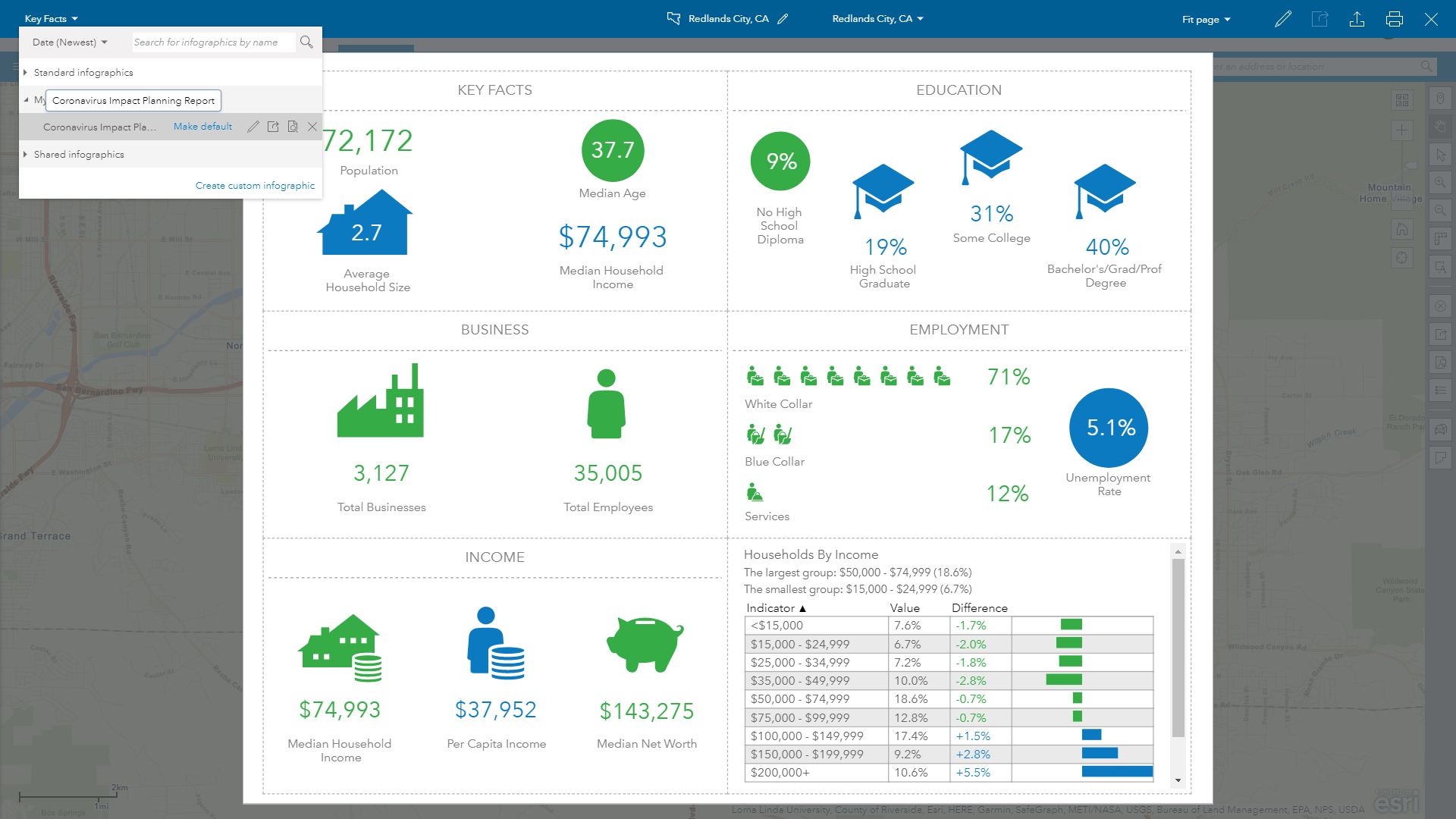1456x819 pixels.
Task: Click the measure tool in the right sidebar
Action: pos(1440,239)
